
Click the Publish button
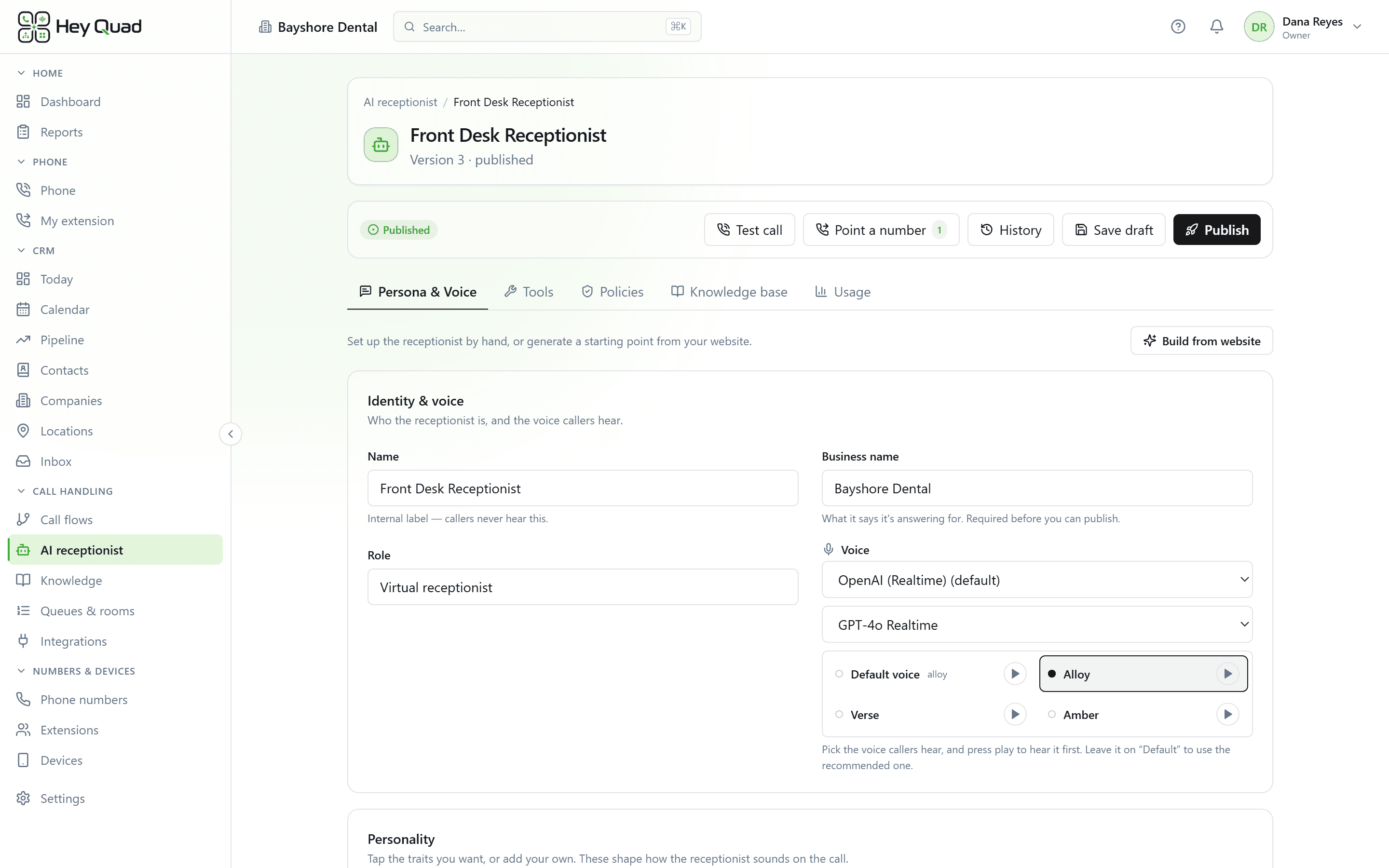click(1217, 230)
